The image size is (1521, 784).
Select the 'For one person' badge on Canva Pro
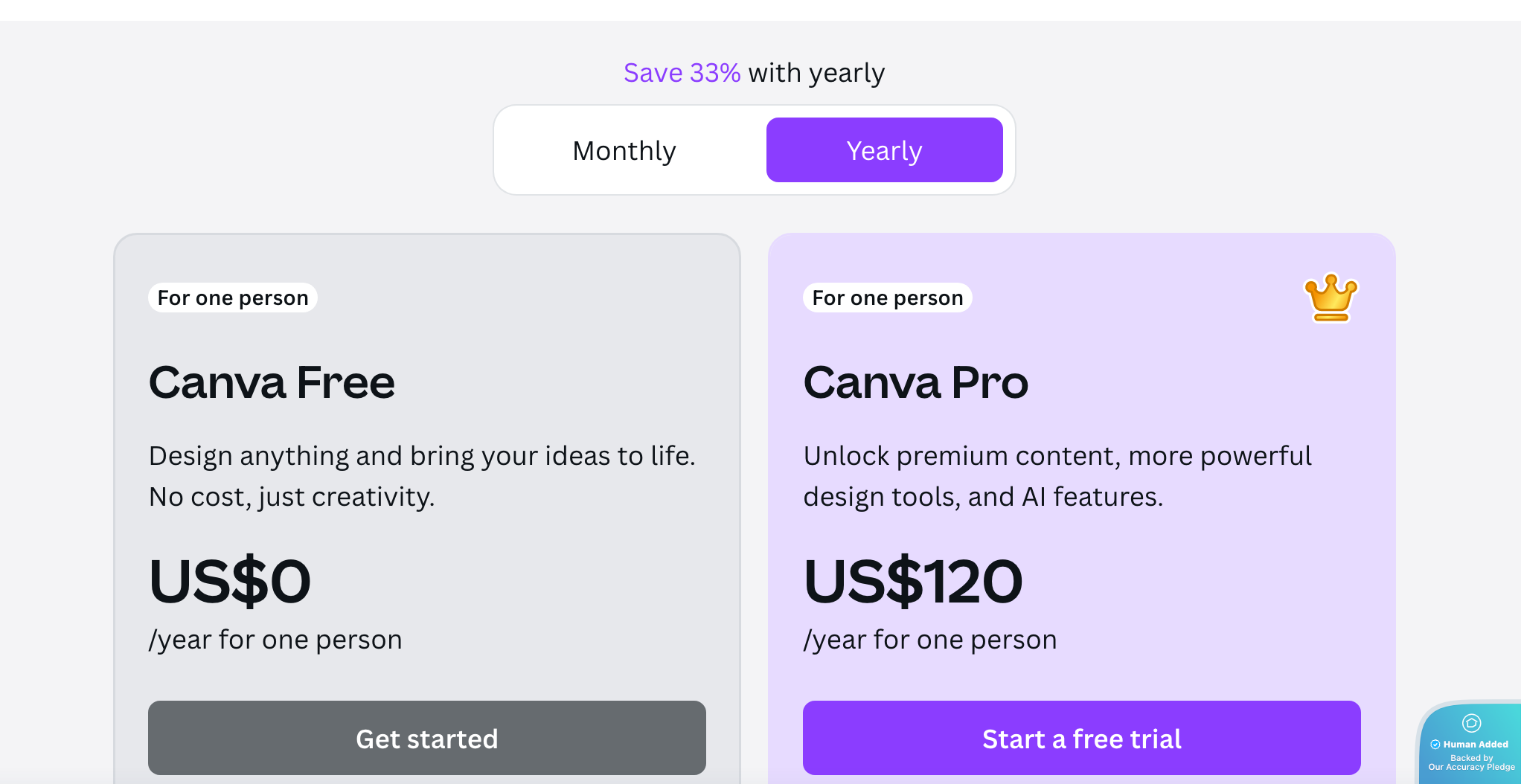(x=887, y=298)
